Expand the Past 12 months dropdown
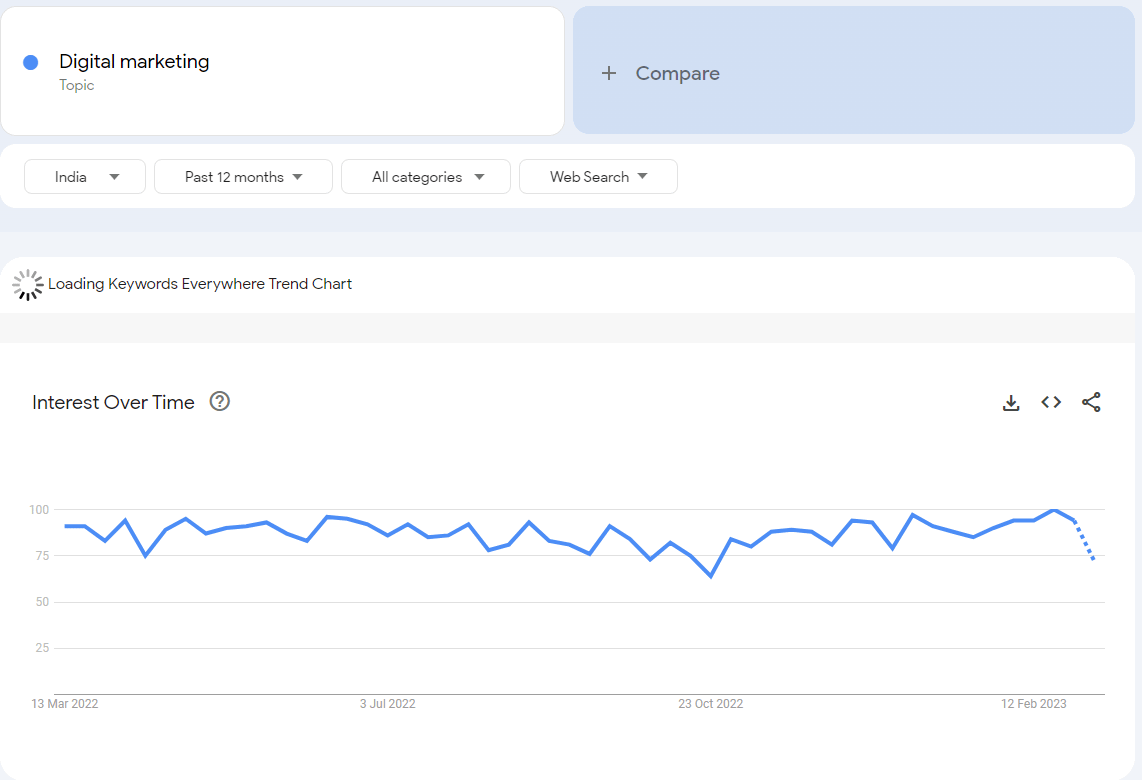The image size is (1142, 780). tap(243, 177)
